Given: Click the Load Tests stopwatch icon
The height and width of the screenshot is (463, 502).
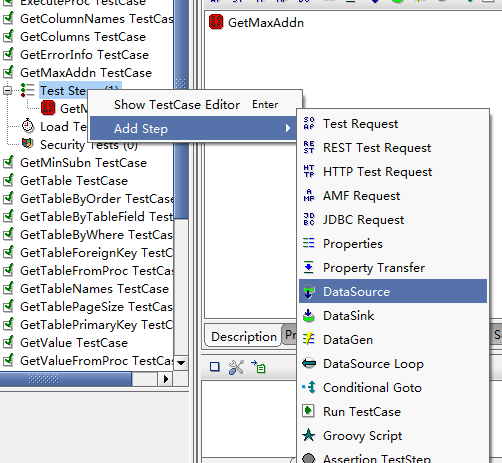Looking at the screenshot, I should [28, 126].
